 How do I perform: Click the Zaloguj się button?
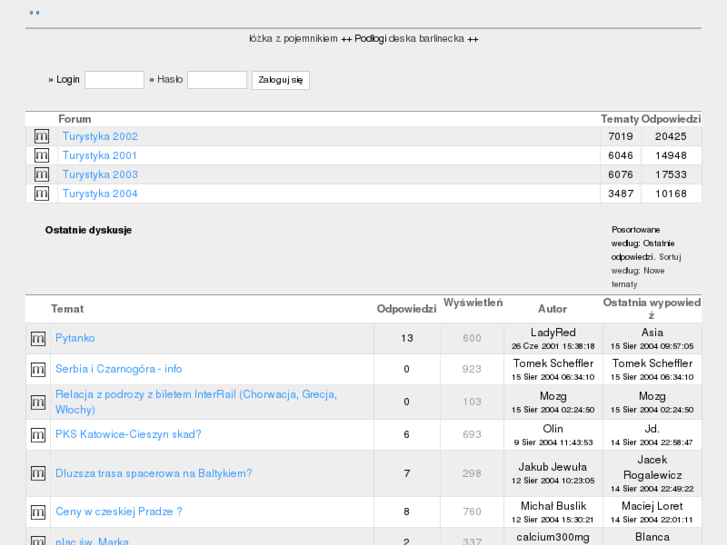click(x=281, y=80)
